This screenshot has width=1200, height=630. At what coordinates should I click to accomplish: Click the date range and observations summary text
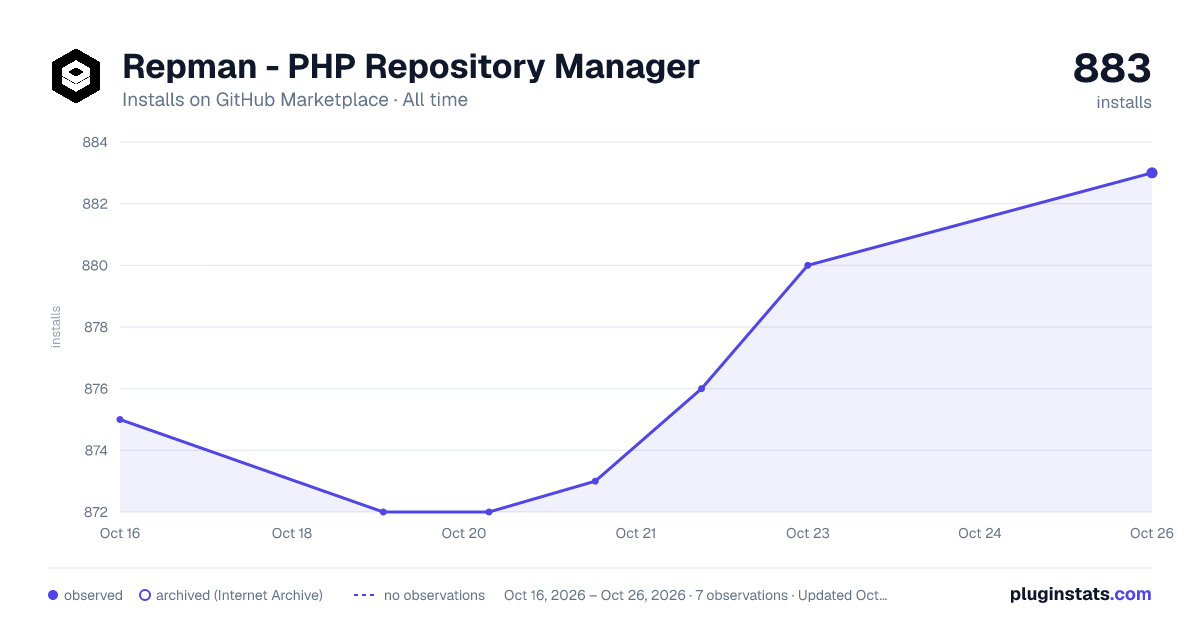pos(696,595)
